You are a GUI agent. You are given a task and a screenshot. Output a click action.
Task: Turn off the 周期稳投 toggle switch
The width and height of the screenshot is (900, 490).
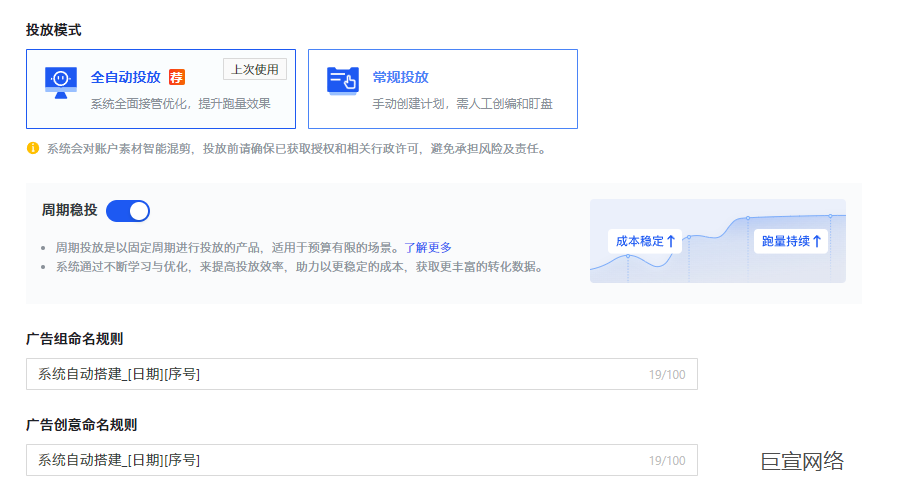pos(128,211)
